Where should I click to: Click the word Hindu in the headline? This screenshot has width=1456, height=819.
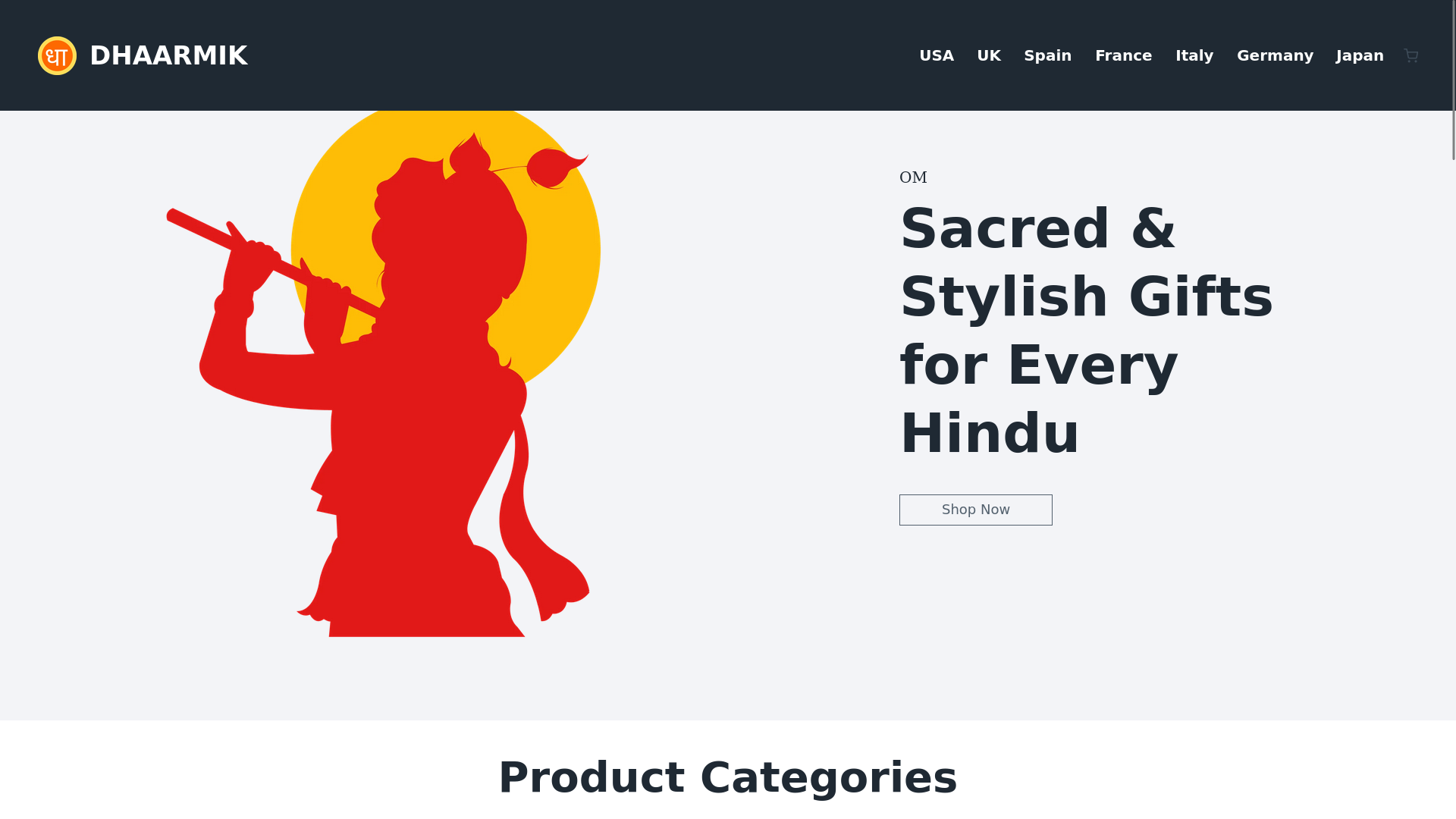pos(990,434)
